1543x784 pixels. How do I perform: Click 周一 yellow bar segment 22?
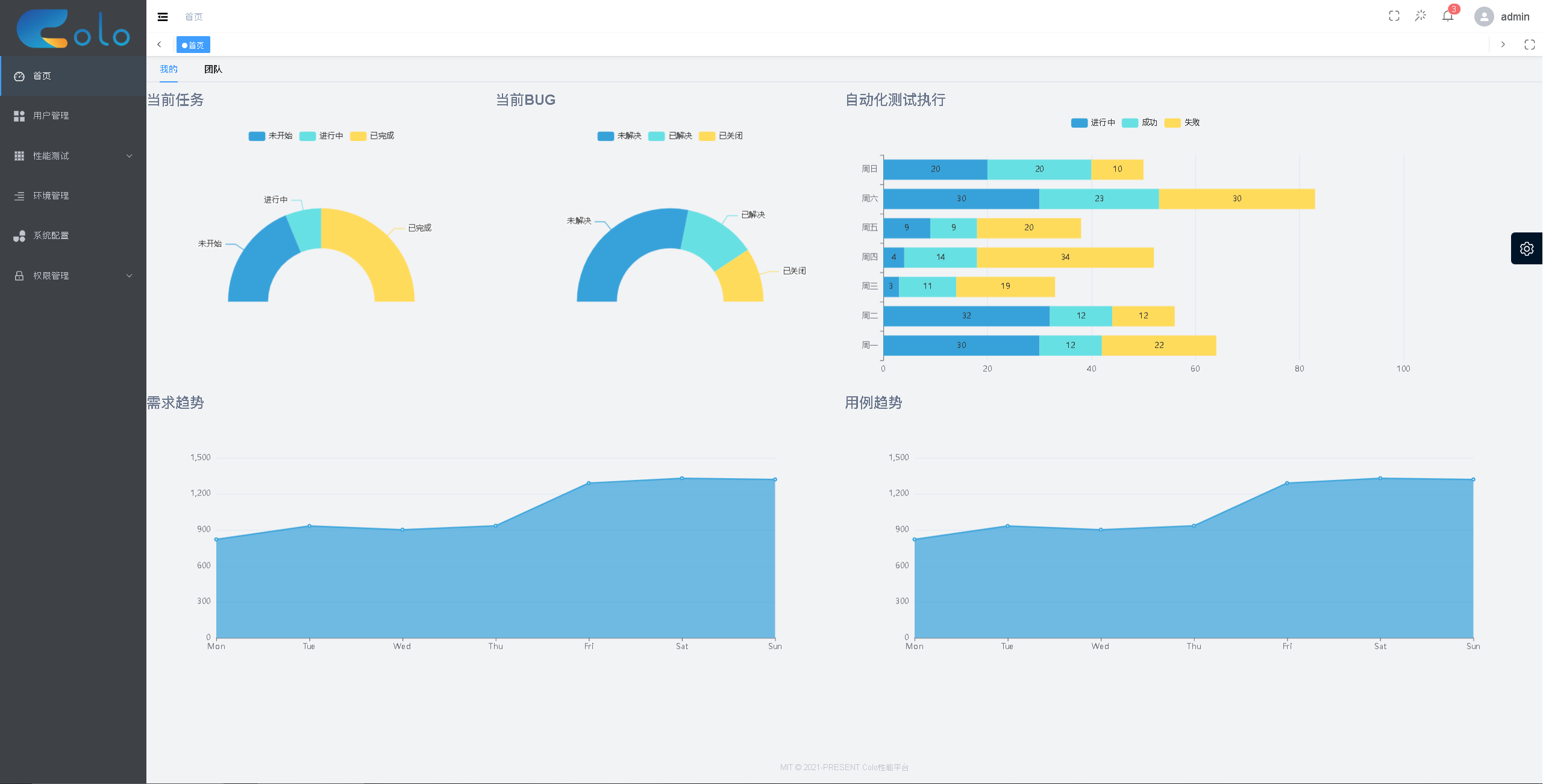1159,346
